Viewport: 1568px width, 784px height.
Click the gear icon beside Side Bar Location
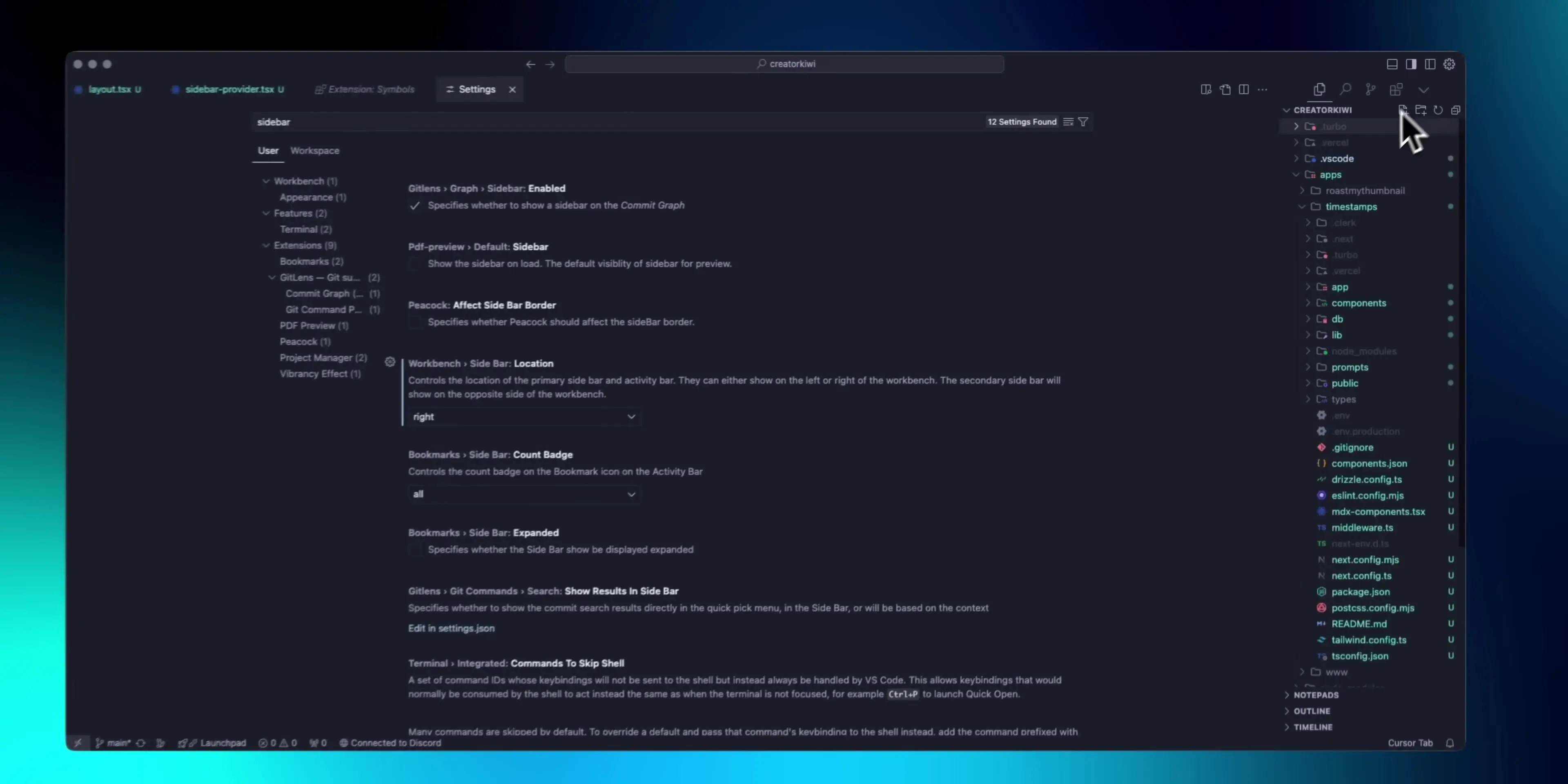(x=390, y=362)
